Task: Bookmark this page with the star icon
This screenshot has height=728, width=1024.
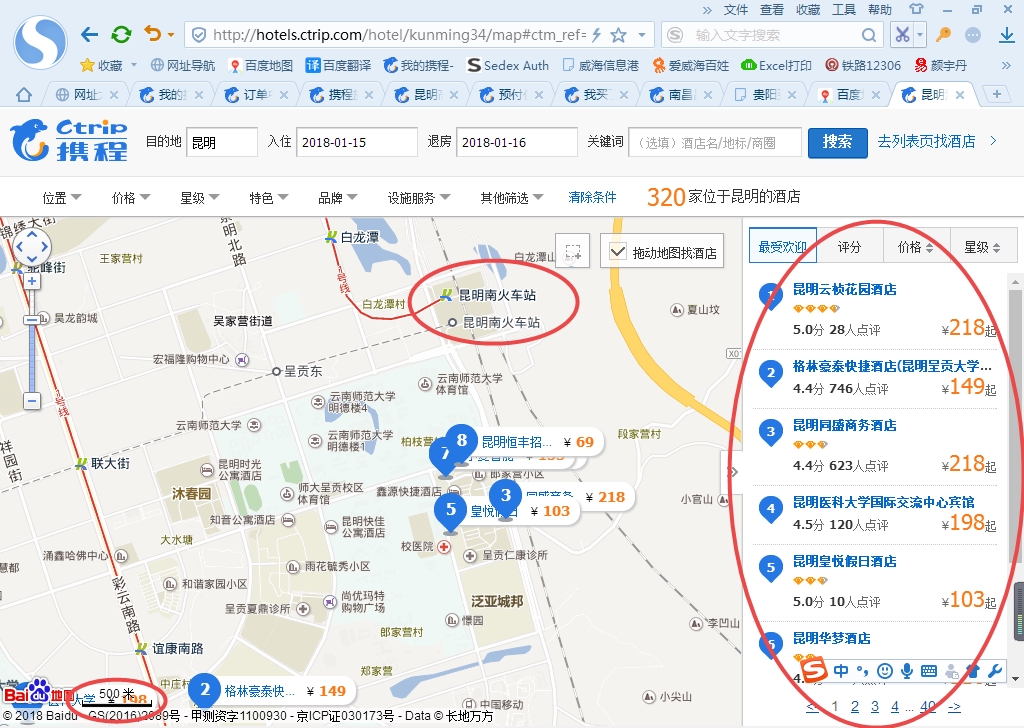Action: (618, 35)
